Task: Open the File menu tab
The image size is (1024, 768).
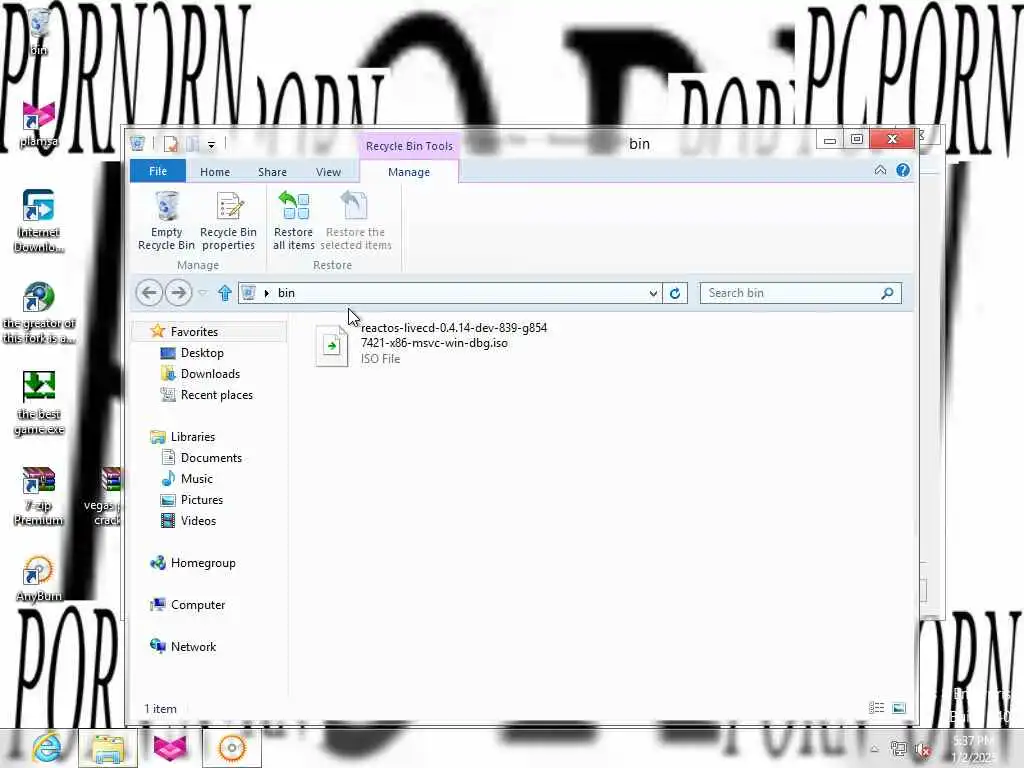Action: point(158,171)
